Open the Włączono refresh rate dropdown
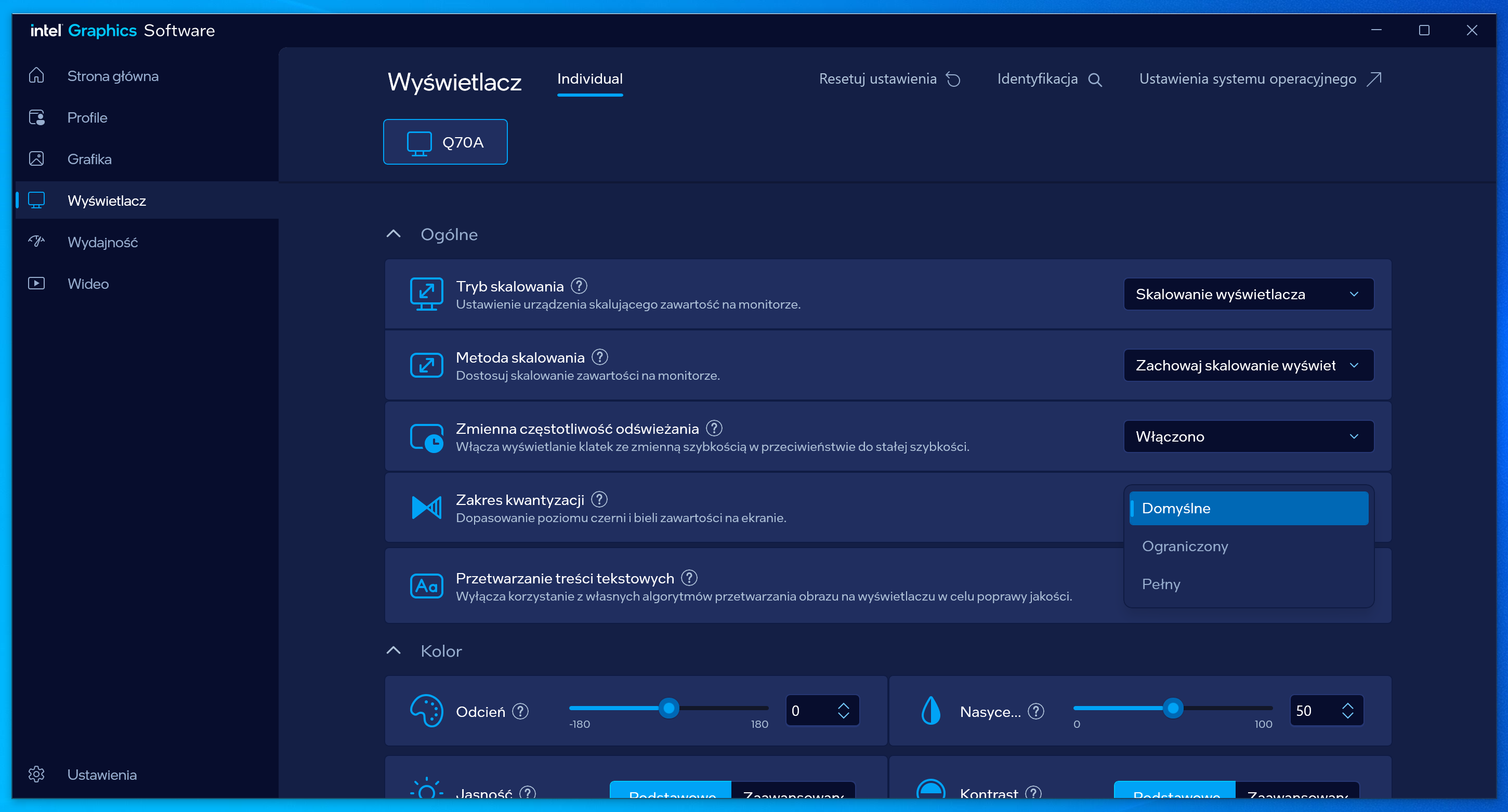This screenshot has height=812, width=1508. (x=1248, y=436)
